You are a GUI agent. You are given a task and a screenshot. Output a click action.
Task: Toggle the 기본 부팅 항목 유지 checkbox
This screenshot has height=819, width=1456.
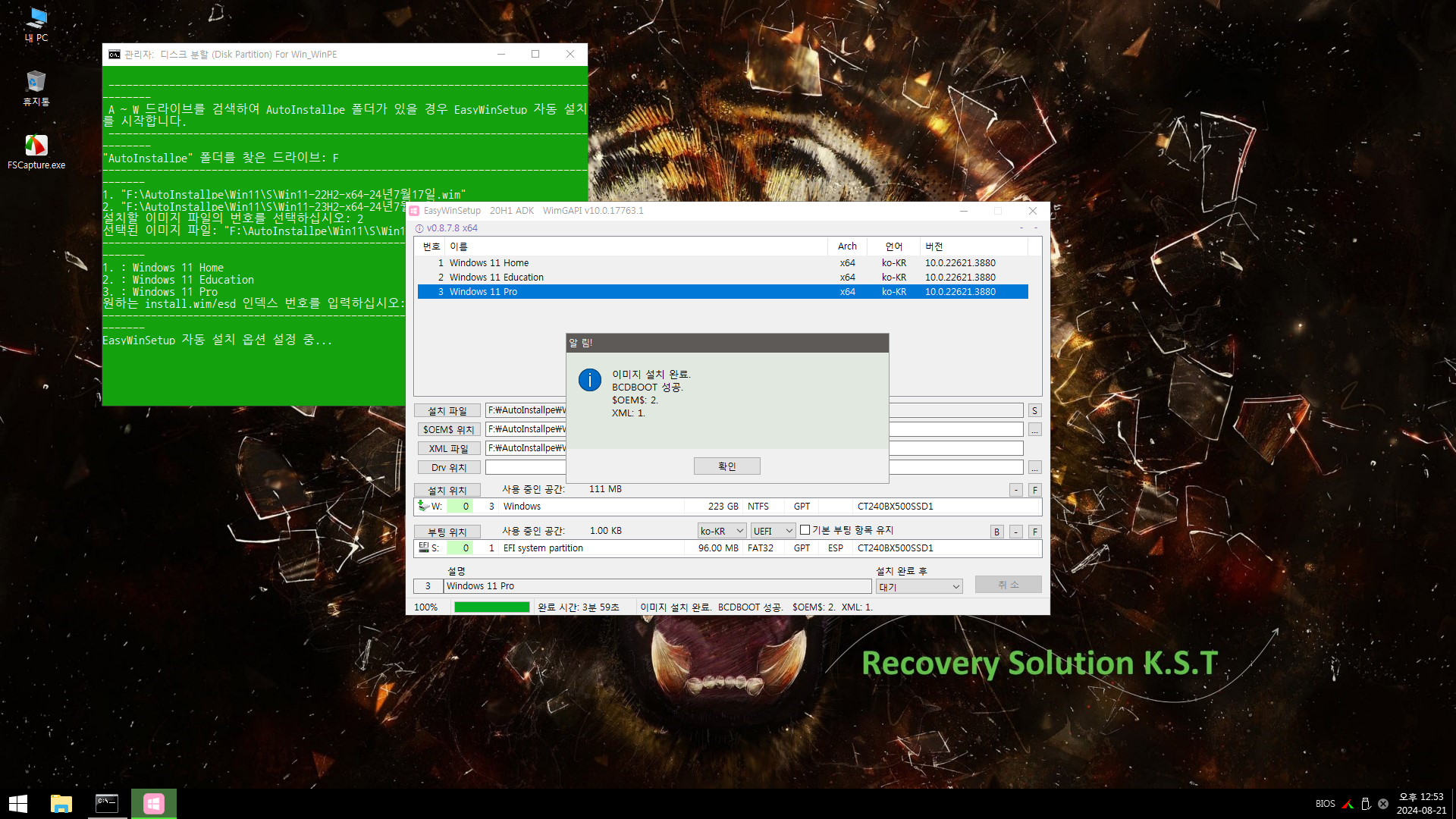805,530
